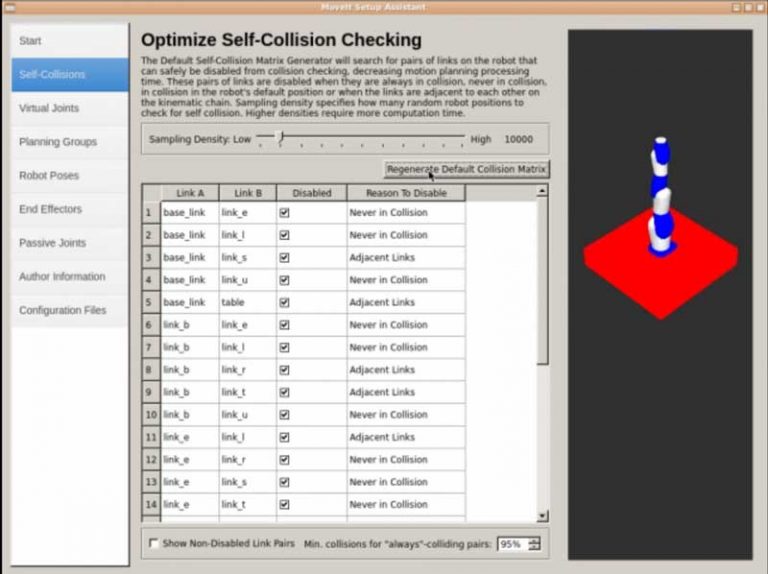Go to the Virtual Joints page

(70, 108)
